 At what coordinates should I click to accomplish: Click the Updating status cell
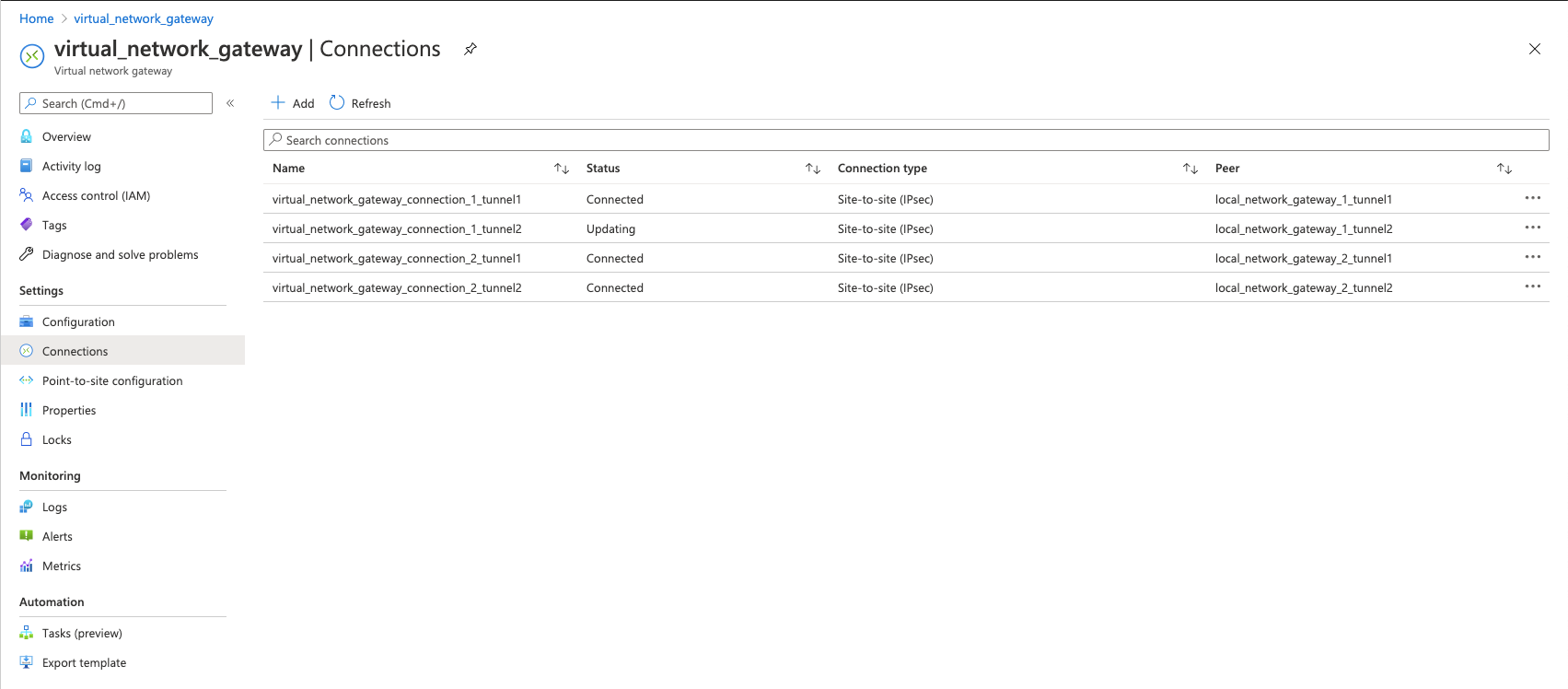point(610,228)
